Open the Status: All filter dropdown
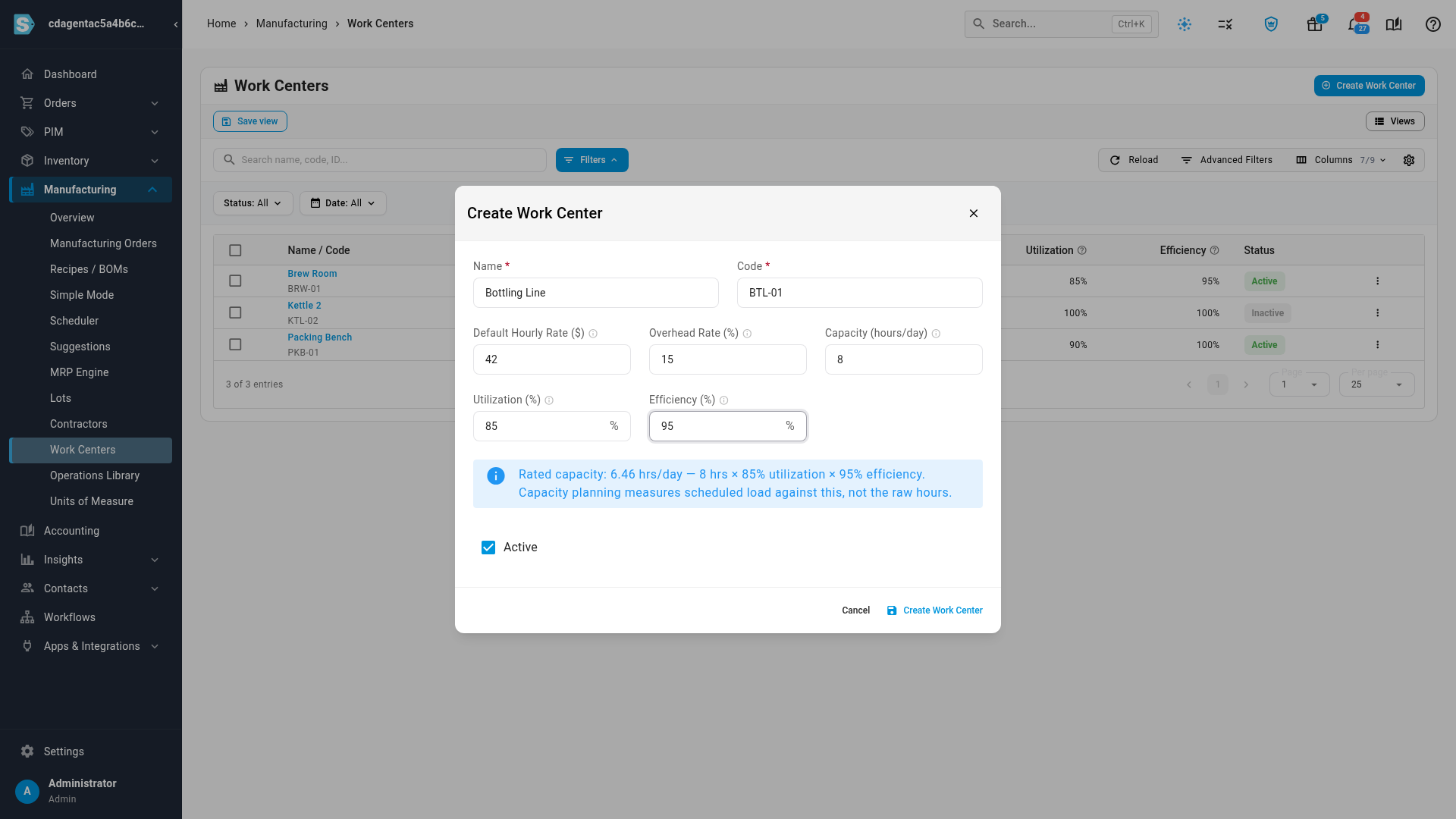 point(253,203)
